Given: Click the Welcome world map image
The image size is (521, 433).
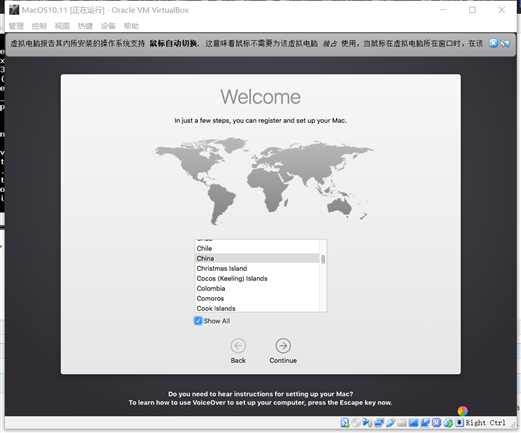Looking at the screenshot, I should 264,181.
